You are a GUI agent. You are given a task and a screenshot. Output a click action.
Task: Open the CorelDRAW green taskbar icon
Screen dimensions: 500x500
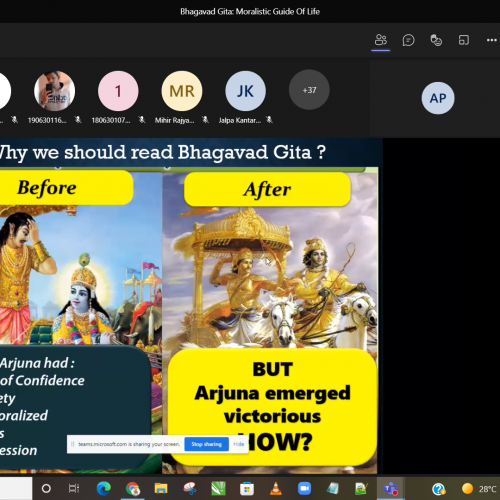click(x=218, y=489)
